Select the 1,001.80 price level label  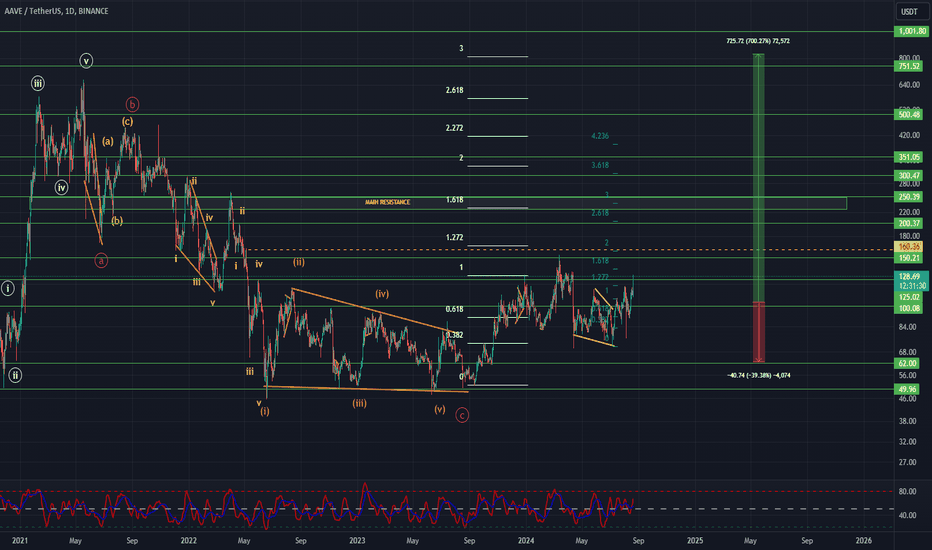911,31
